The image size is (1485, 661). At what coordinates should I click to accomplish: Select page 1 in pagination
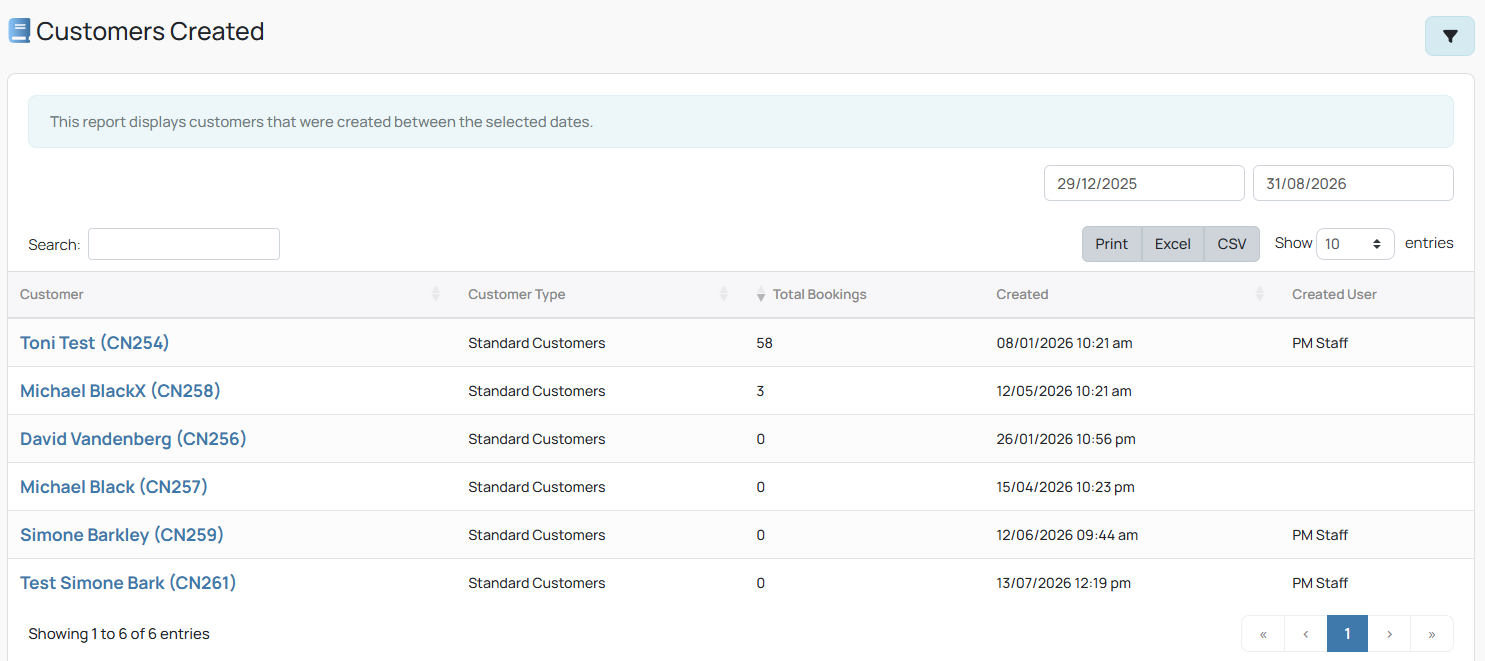point(1347,634)
